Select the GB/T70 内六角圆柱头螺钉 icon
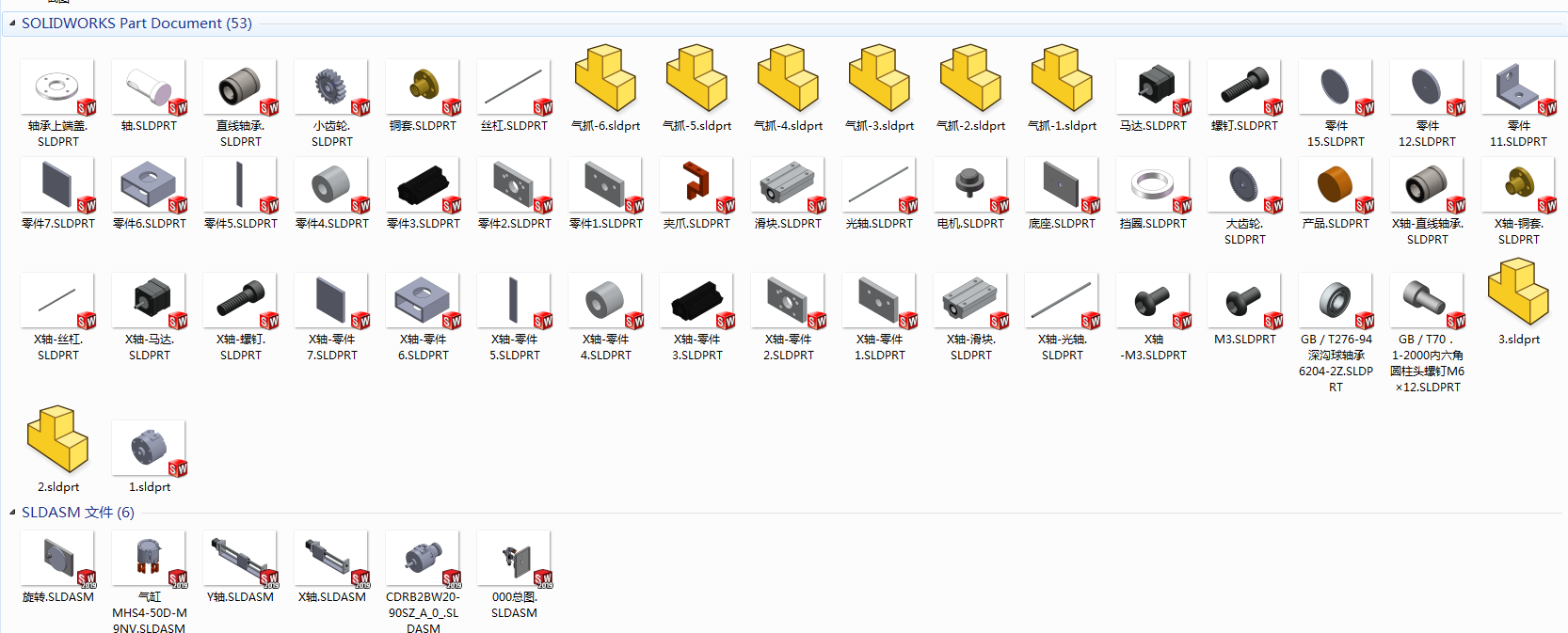This screenshot has height=633, width=1568. coord(1428,301)
